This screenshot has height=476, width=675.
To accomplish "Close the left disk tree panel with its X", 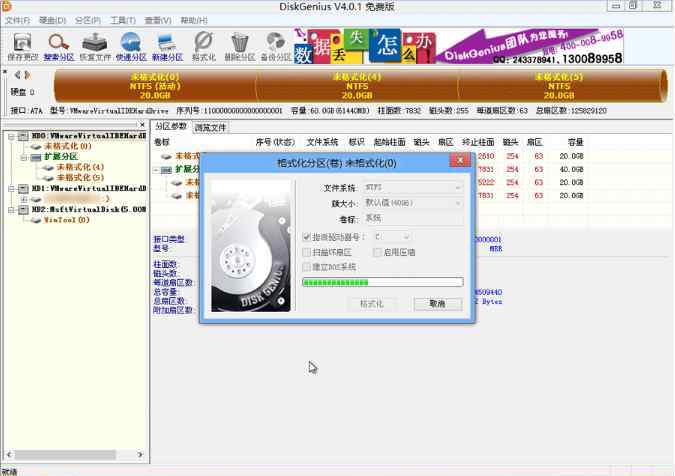I will (x=142, y=124).
